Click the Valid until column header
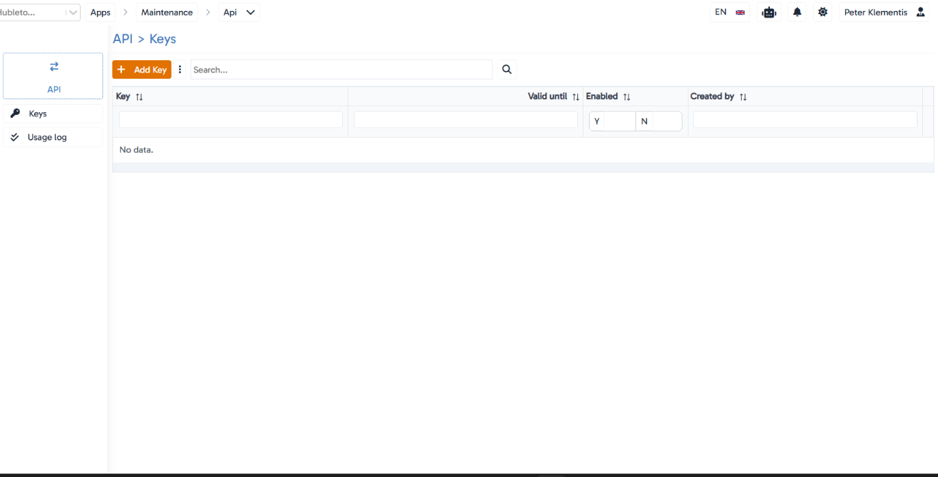Image resolution: width=938 pixels, height=477 pixels. point(465,96)
